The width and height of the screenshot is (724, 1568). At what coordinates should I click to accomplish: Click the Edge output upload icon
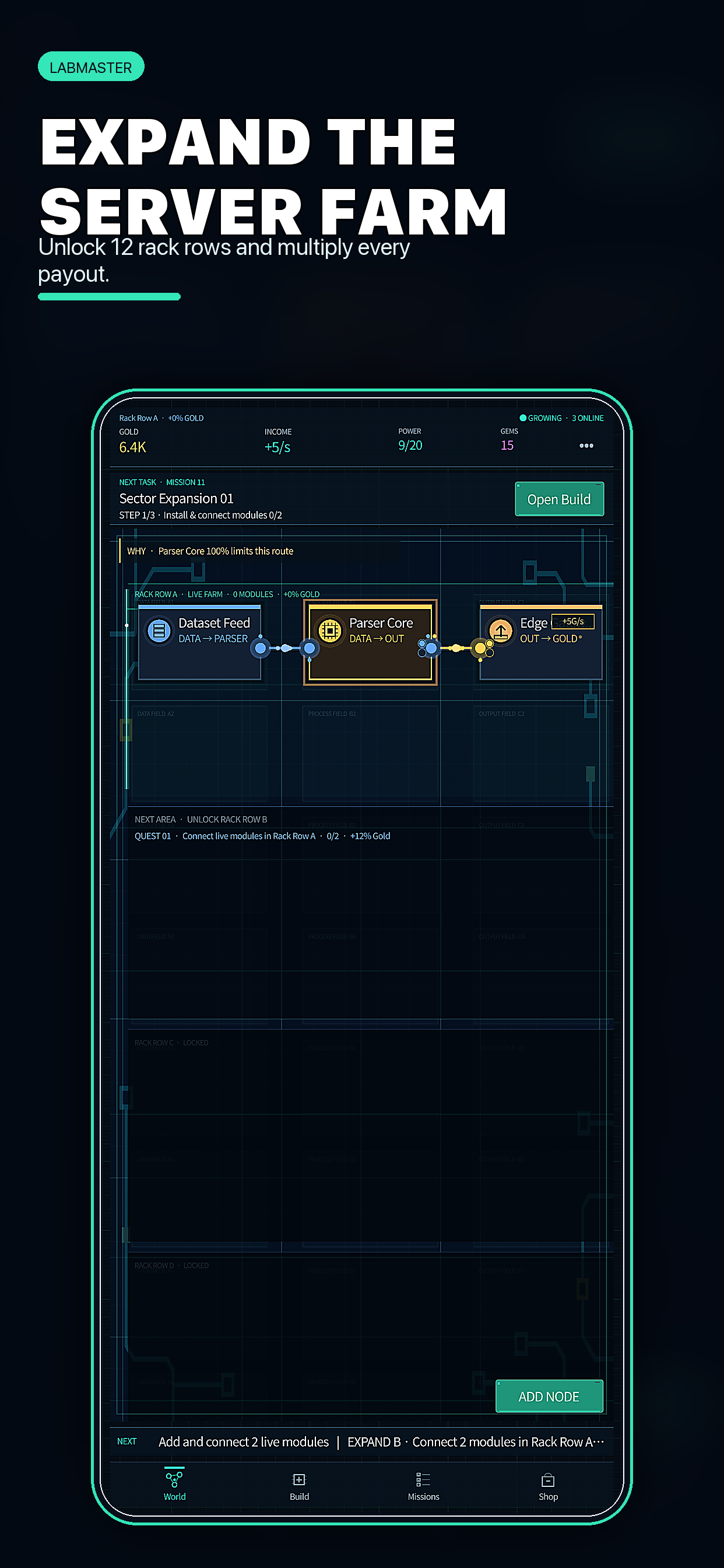point(500,631)
